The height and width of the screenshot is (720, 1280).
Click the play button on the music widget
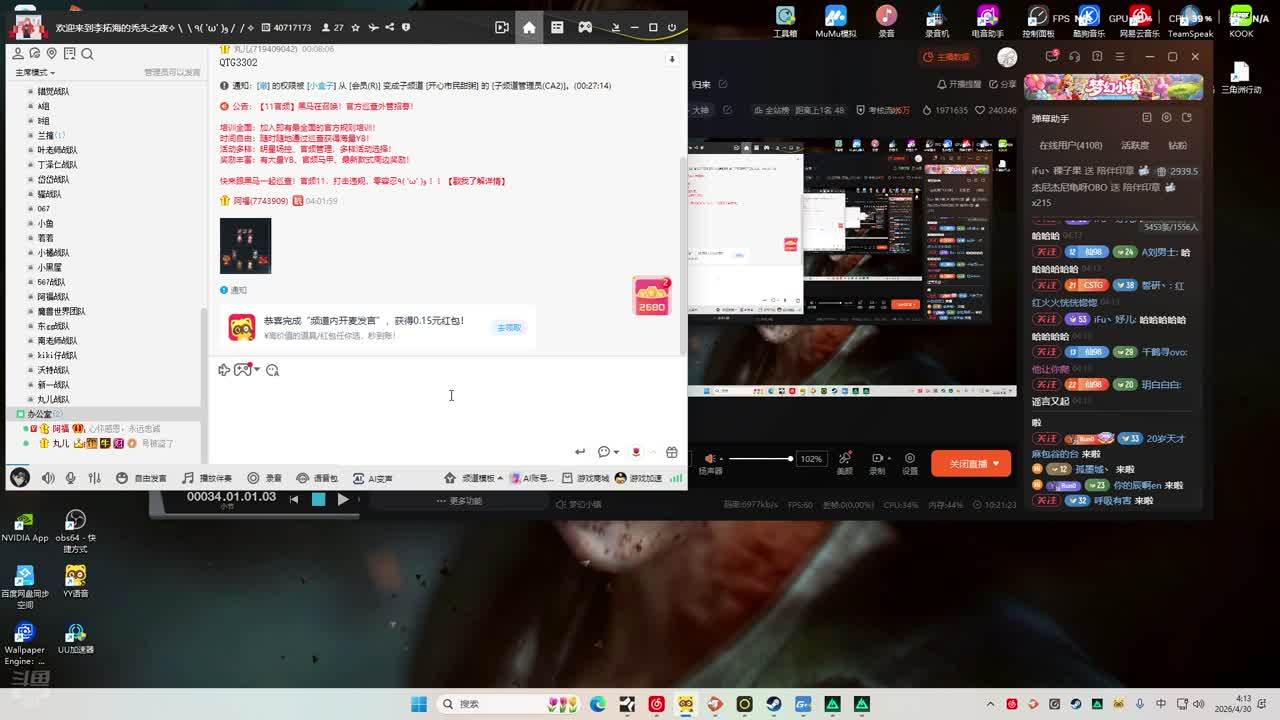(x=343, y=499)
